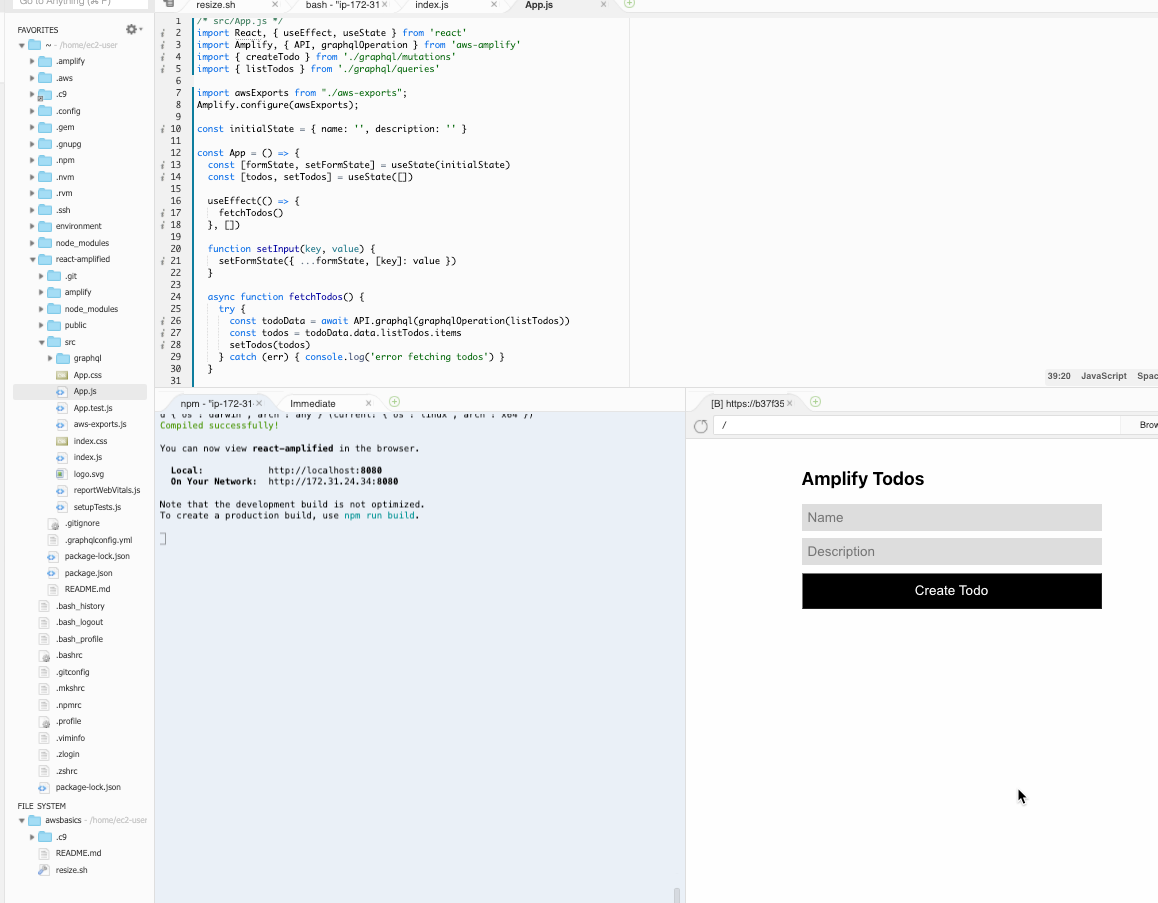Viewport: 1158px width, 903px height.
Task: Open App.test.js in file tree
Action: click(93, 408)
